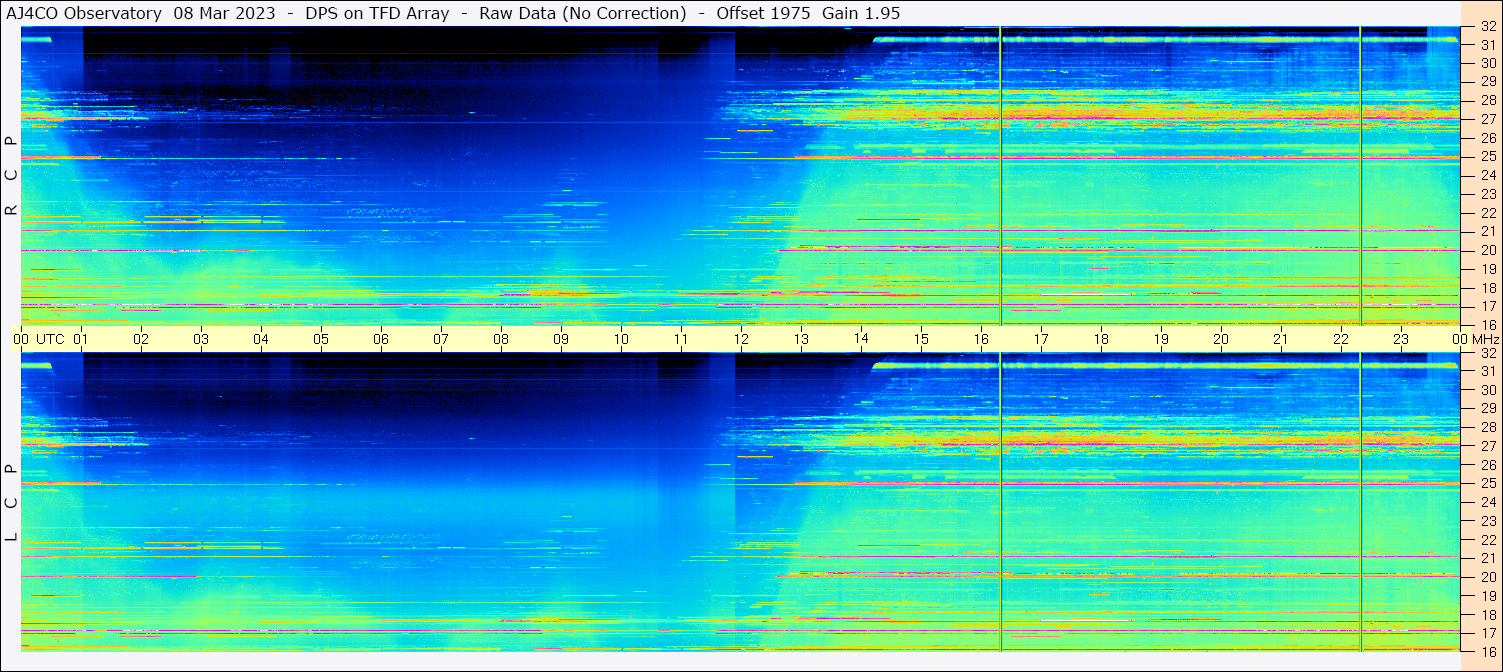
Task: Click the 06 hour label on time axis
Action: click(x=381, y=339)
